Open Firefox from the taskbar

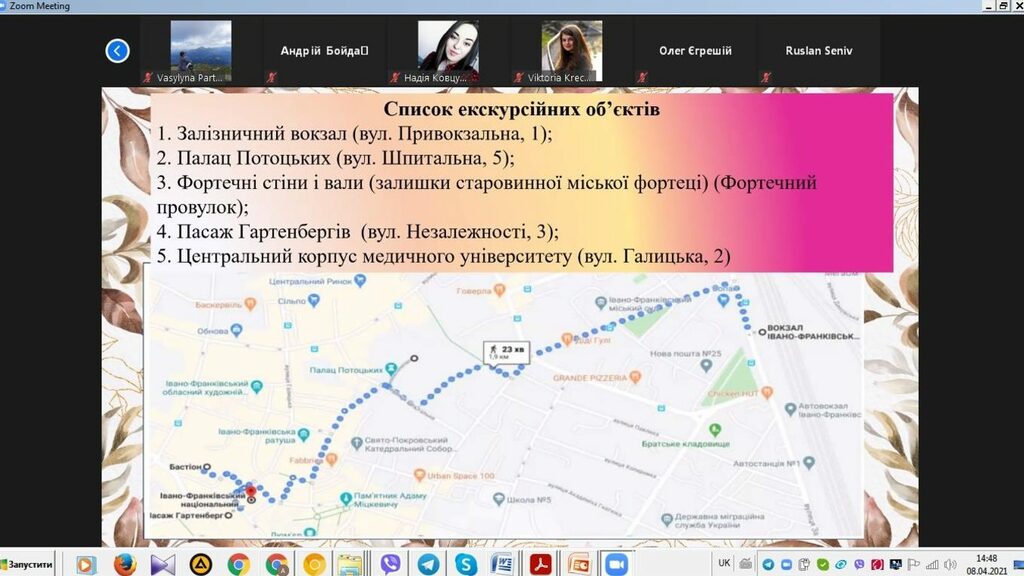click(124, 565)
